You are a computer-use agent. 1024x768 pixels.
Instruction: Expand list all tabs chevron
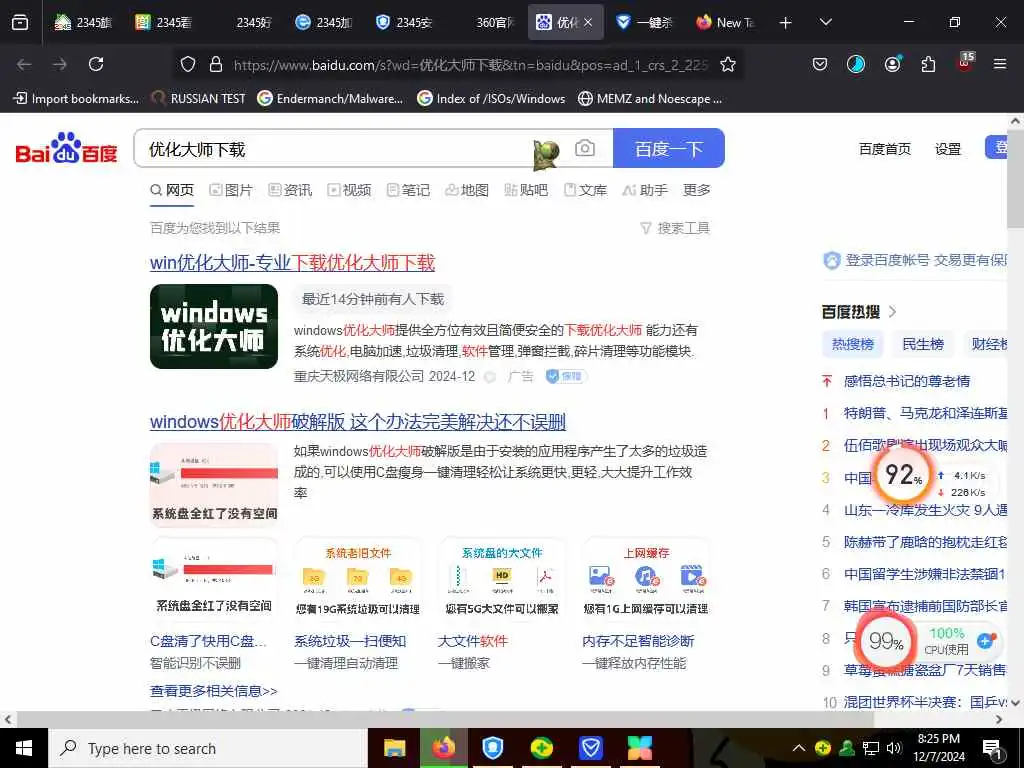826,22
